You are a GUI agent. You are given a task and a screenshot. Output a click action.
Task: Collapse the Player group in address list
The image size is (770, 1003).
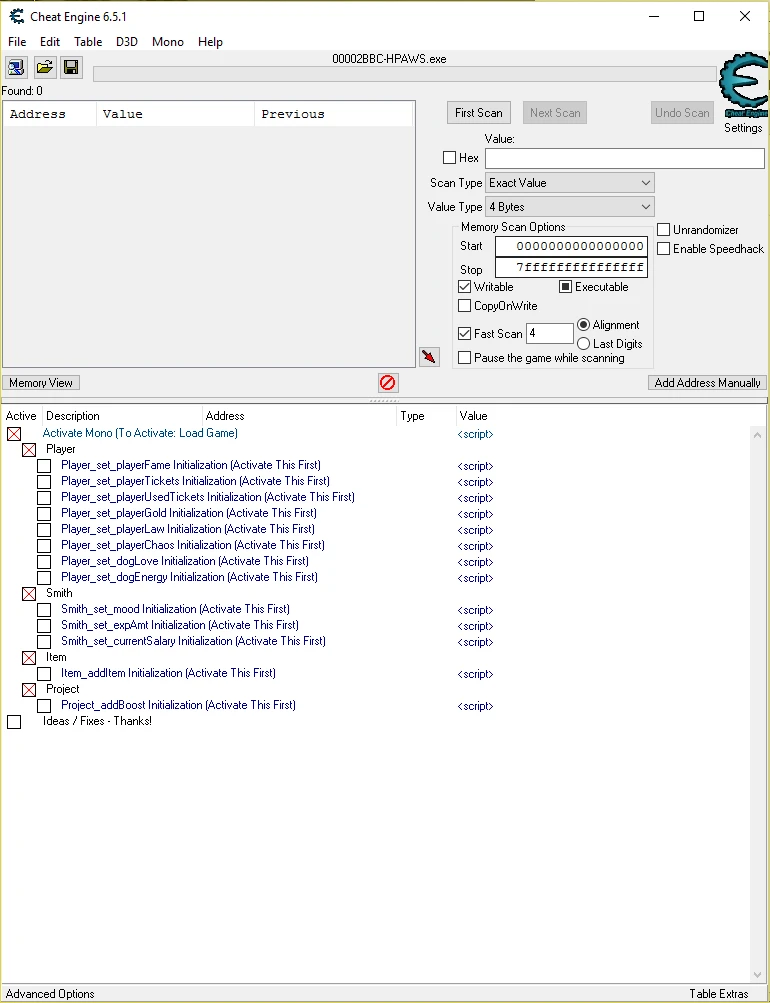tap(29, 450)
